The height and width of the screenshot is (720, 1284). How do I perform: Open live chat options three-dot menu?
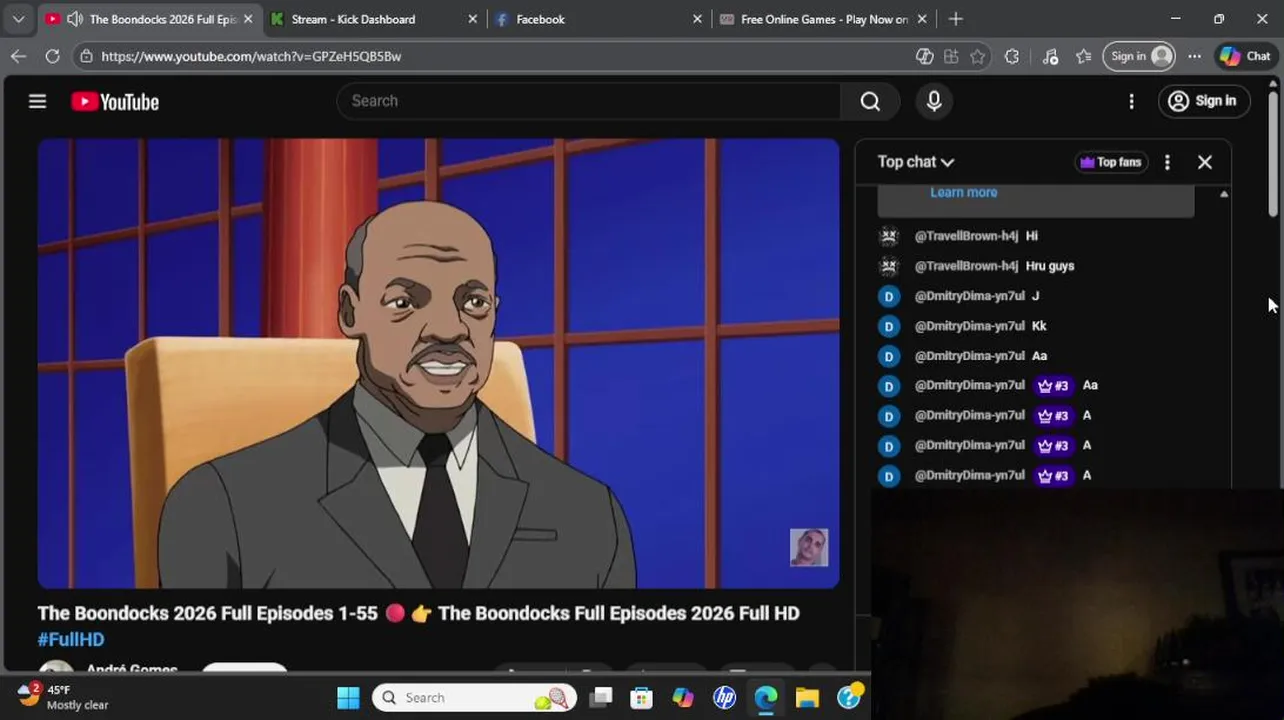[1167, 162]
